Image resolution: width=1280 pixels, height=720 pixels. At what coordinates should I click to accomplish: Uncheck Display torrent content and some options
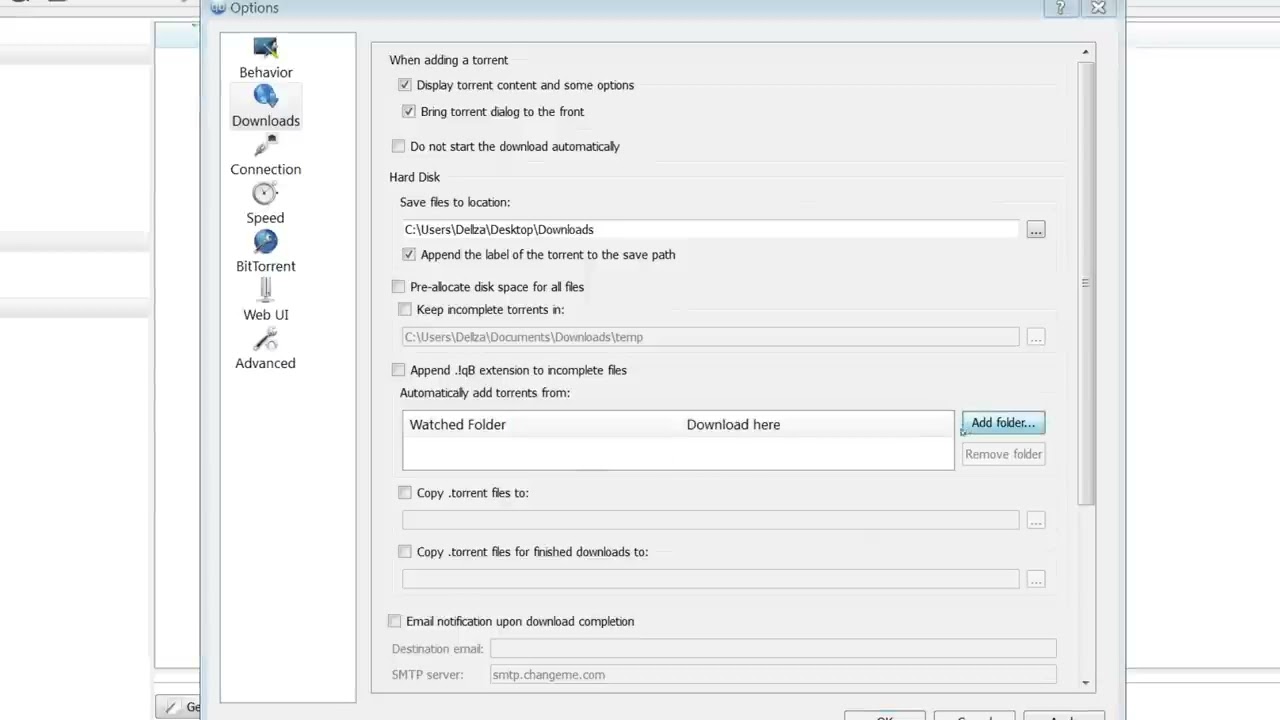405,86
